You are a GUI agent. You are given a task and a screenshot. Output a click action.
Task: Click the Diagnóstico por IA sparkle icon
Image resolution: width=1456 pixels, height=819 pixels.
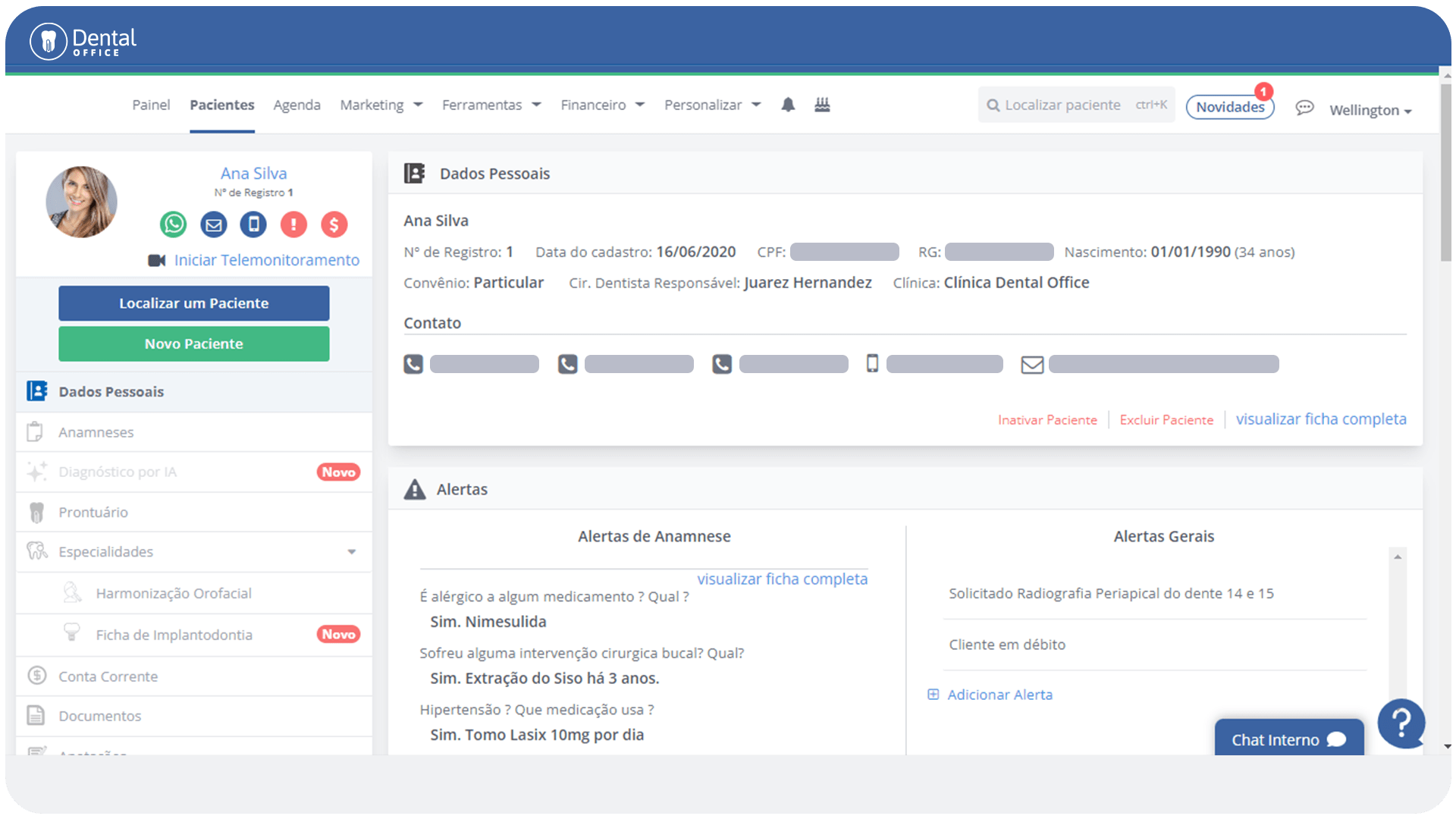[36, 472]
